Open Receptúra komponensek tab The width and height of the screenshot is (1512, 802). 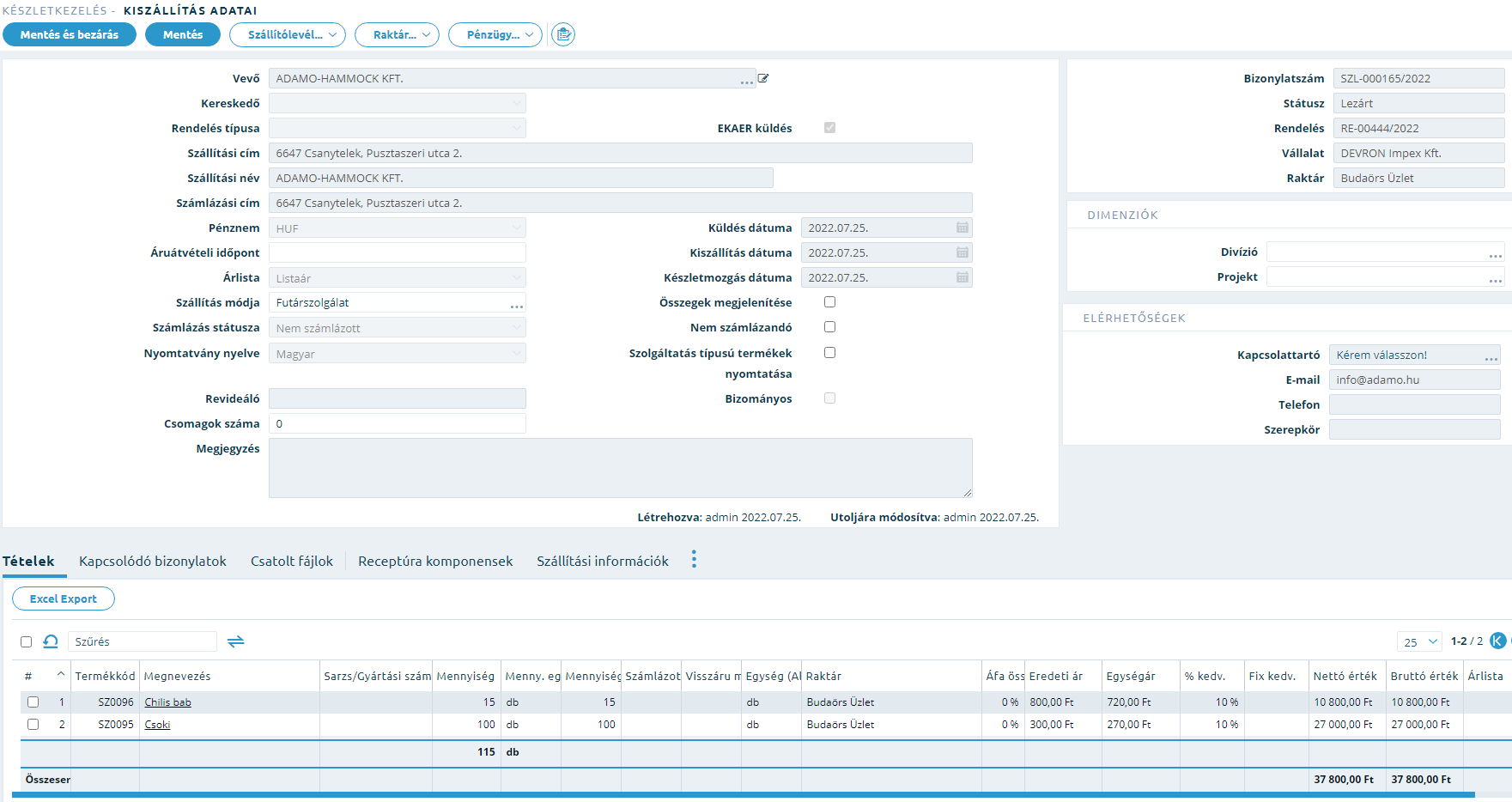click(x=435, y=561)
